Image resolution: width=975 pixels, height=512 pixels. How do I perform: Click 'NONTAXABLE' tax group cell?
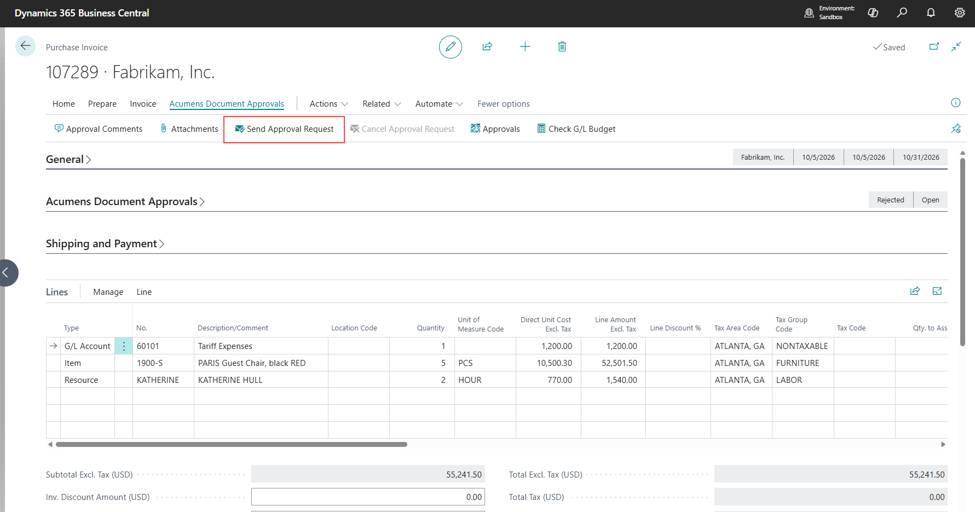tap(802, 346)
